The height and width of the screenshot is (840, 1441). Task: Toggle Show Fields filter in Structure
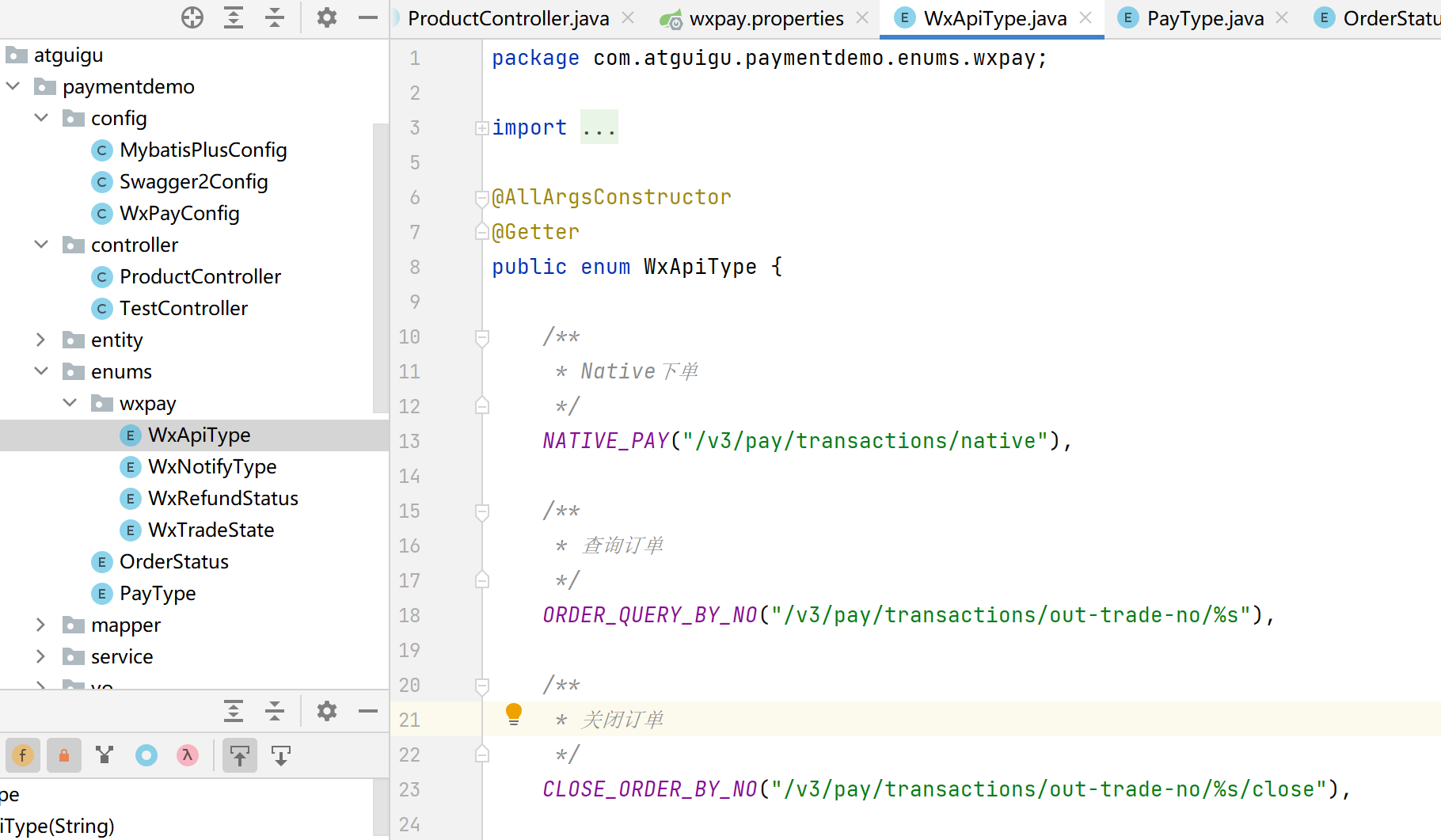pyautogui.click(x=23, y=755)
